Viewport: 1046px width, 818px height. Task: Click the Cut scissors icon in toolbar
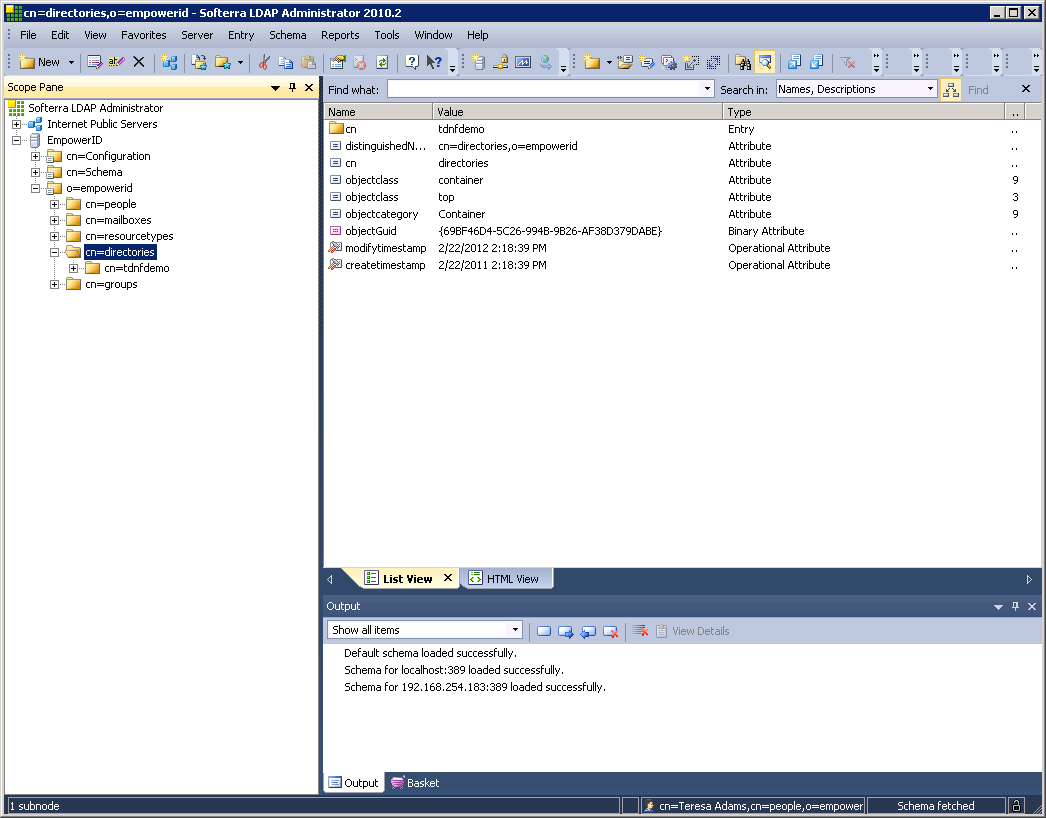point(264,62)
